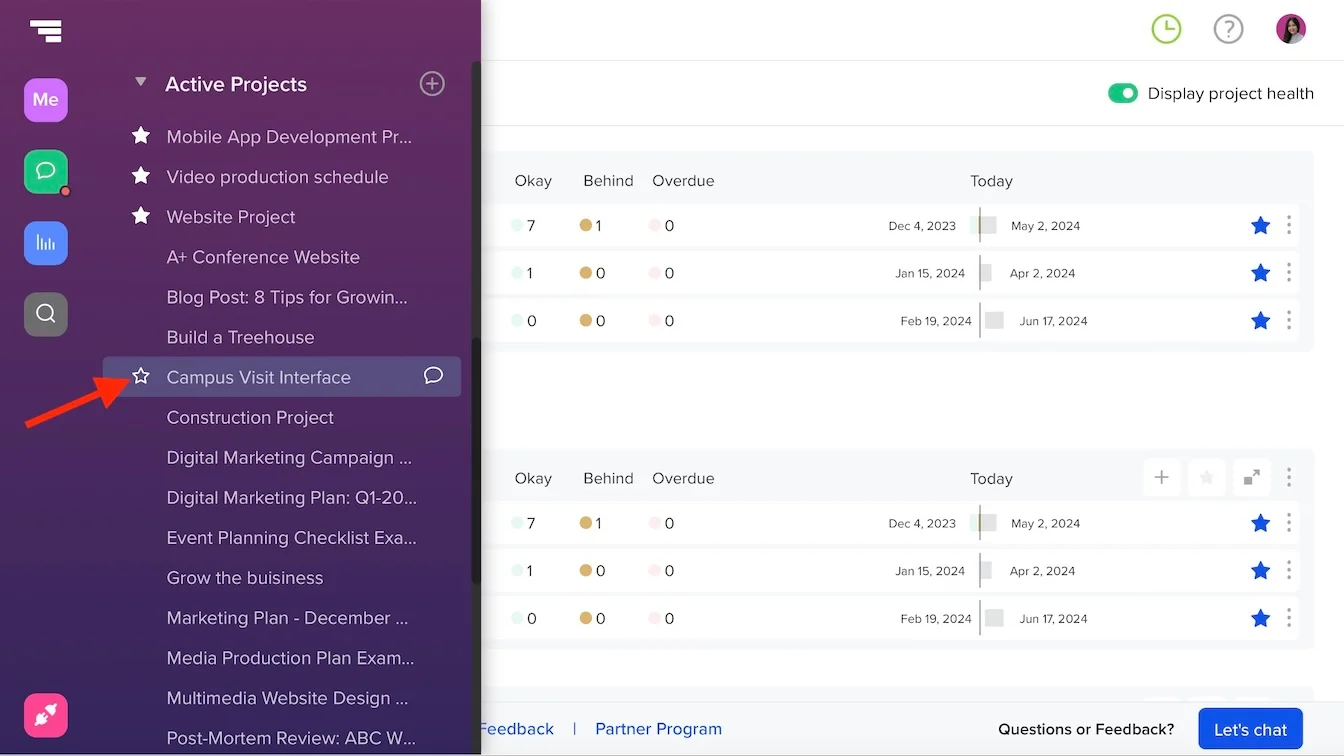
Task: Click the Partner Program link
Action: pyautogui.click(x=658, y=729)
